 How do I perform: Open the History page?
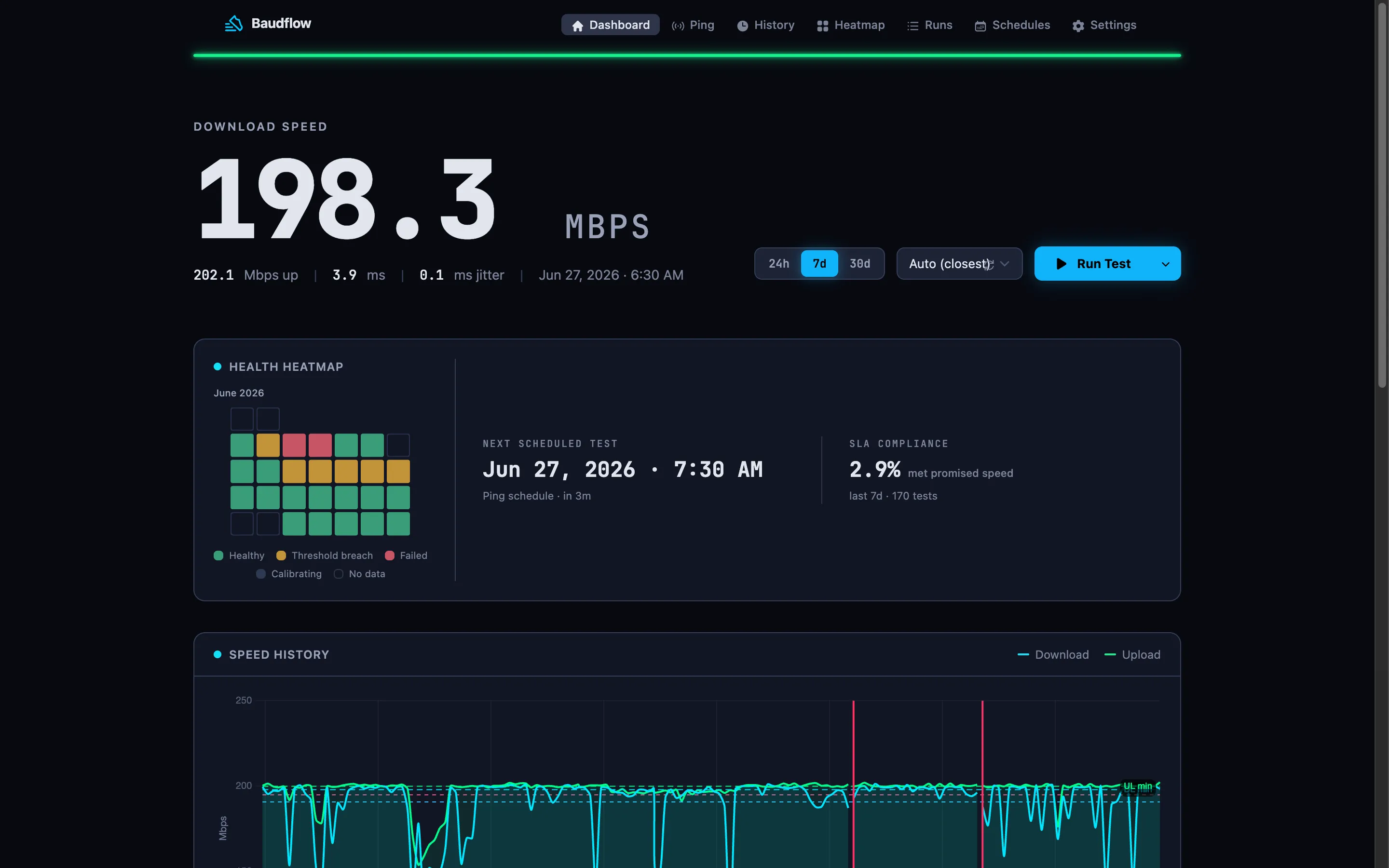tap(766, 25)
